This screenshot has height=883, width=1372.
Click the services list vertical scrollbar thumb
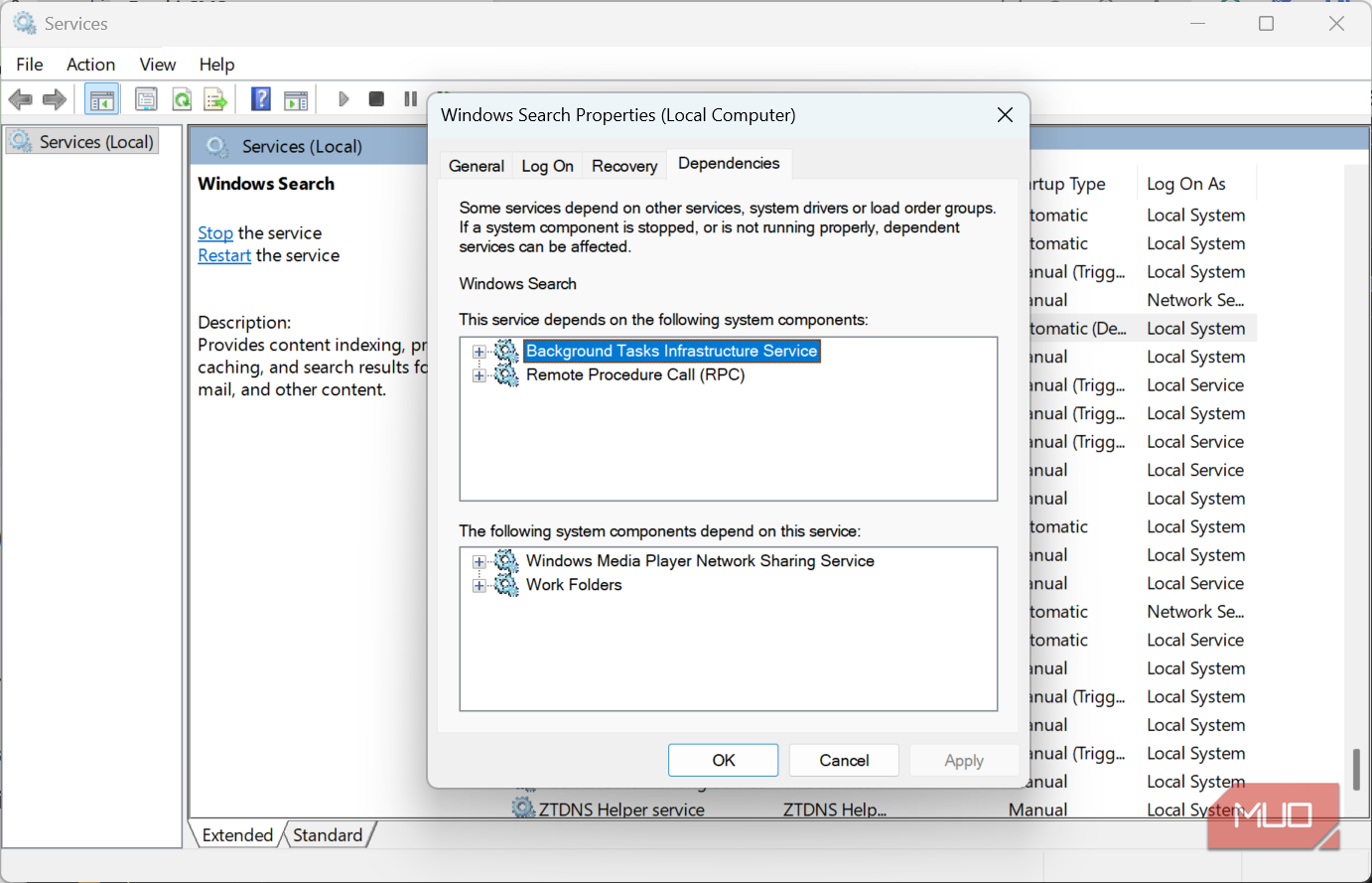click(1356, 770)
